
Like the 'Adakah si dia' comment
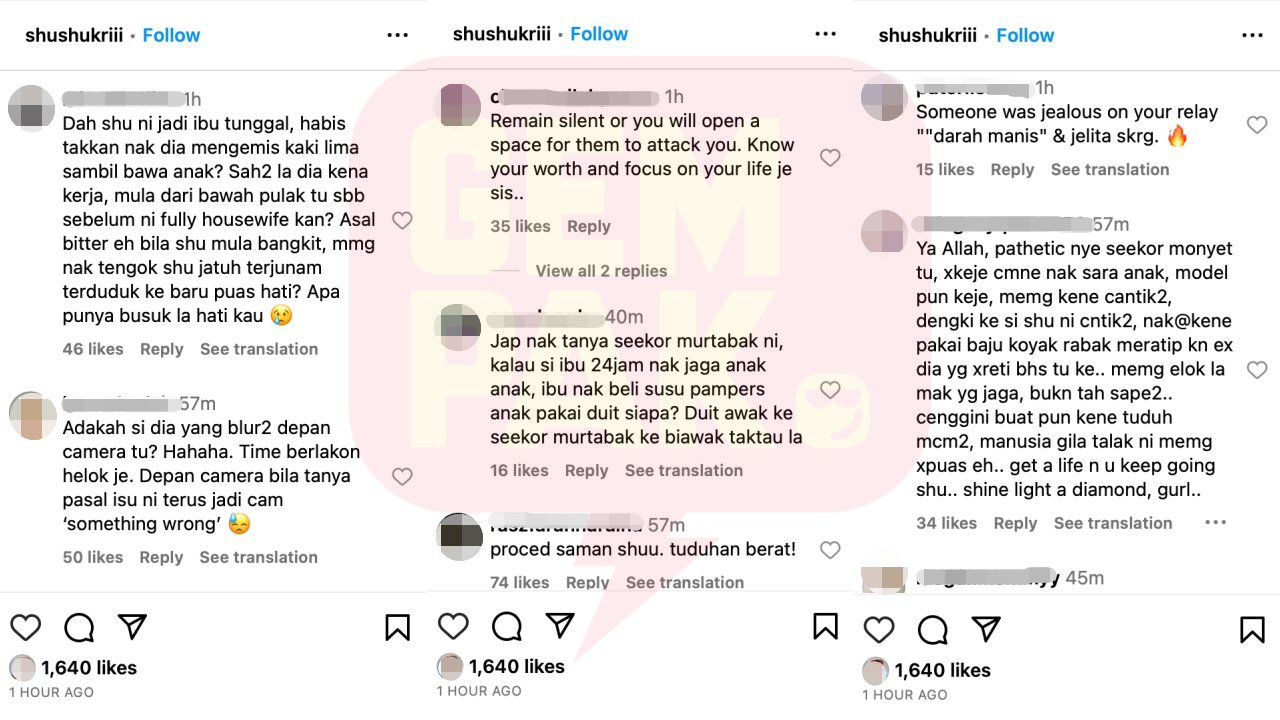tap(402, 477)
